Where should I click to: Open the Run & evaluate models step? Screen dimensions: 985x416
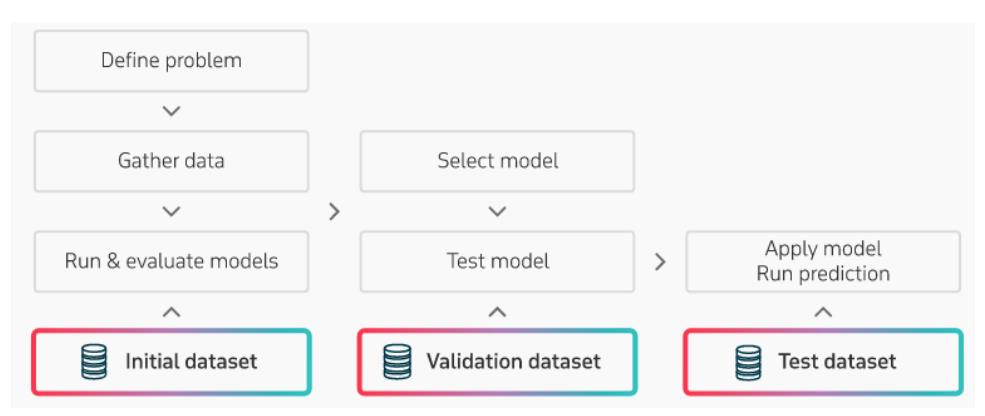(x=171, y=261)
